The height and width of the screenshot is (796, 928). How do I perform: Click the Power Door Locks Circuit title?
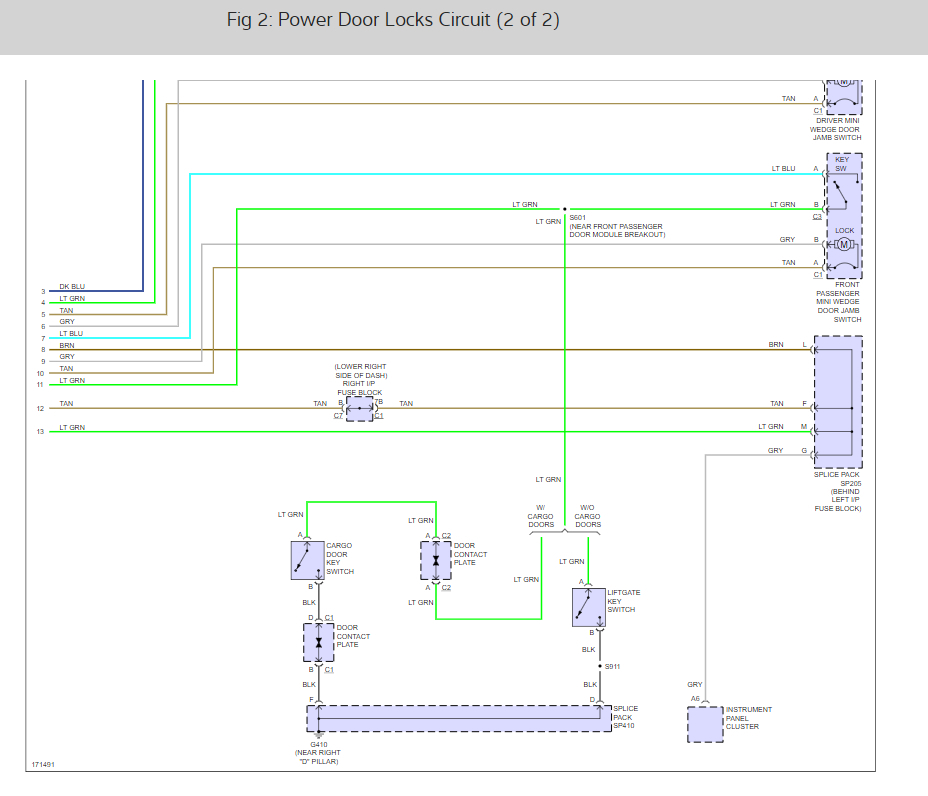tap(393, 21)
